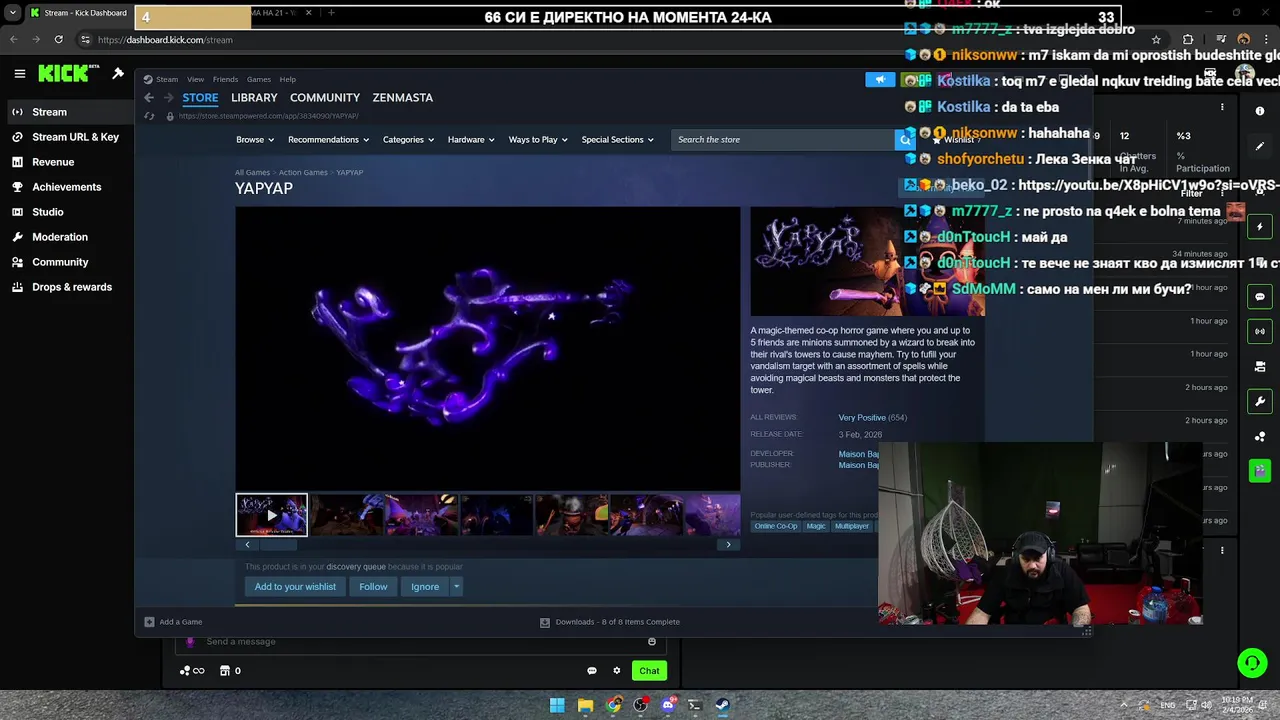The height and width of the screenshot is (720, 1280).
Task: Click the info icon in Kick right rail
Action: pos(1260,111)
